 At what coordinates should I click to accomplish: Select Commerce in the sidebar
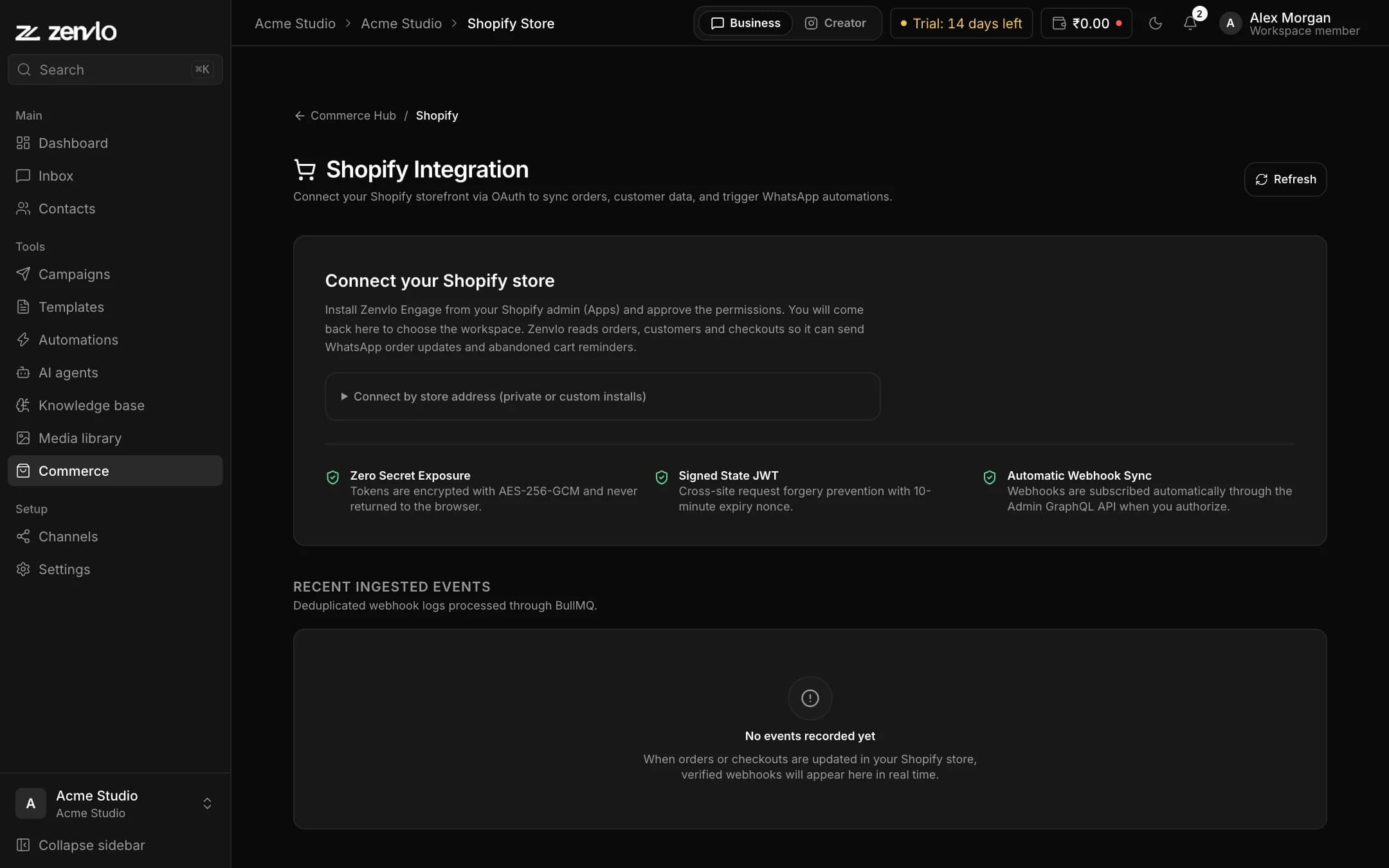115,471
